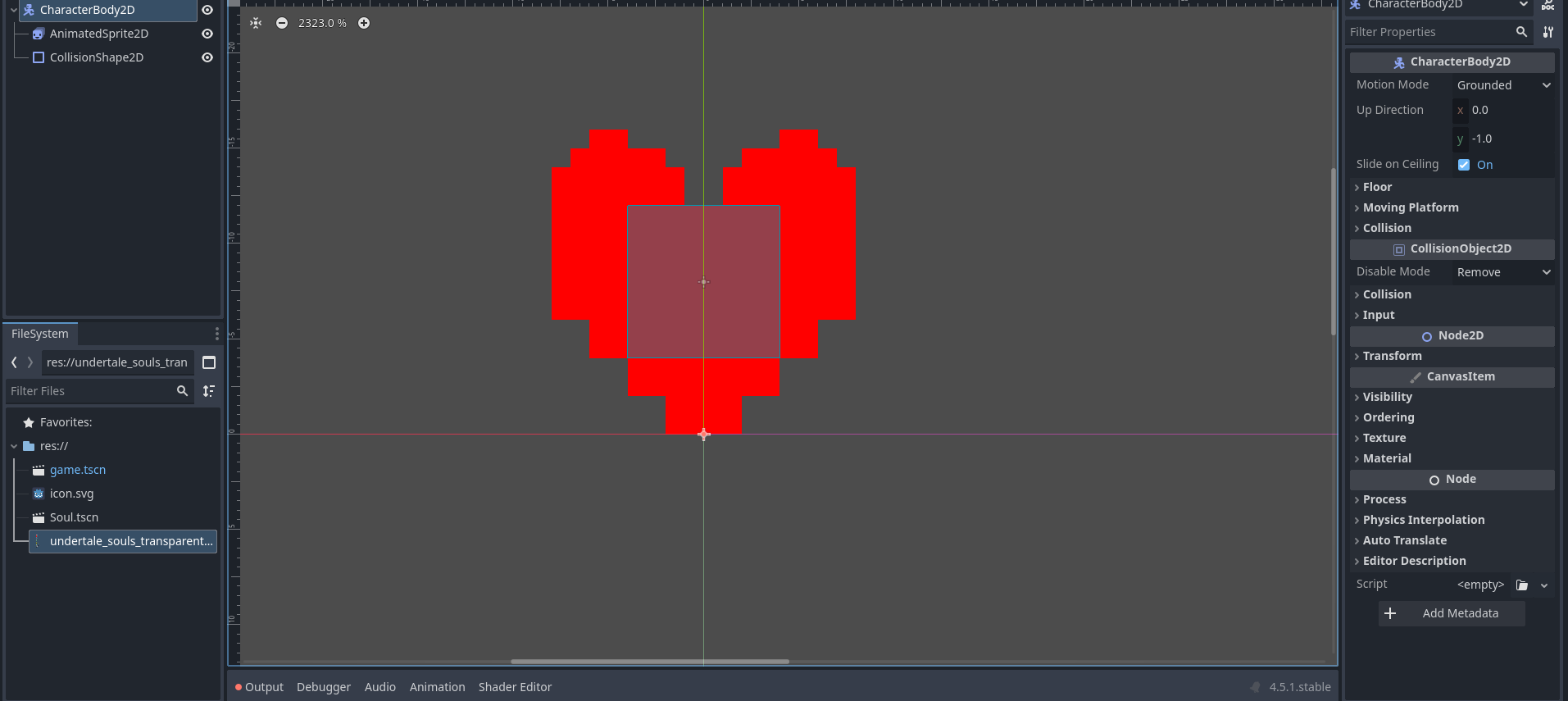Viewport: 1568px width, 701px height.
Task: Select game.tscn in the file list
Action: 78,470
